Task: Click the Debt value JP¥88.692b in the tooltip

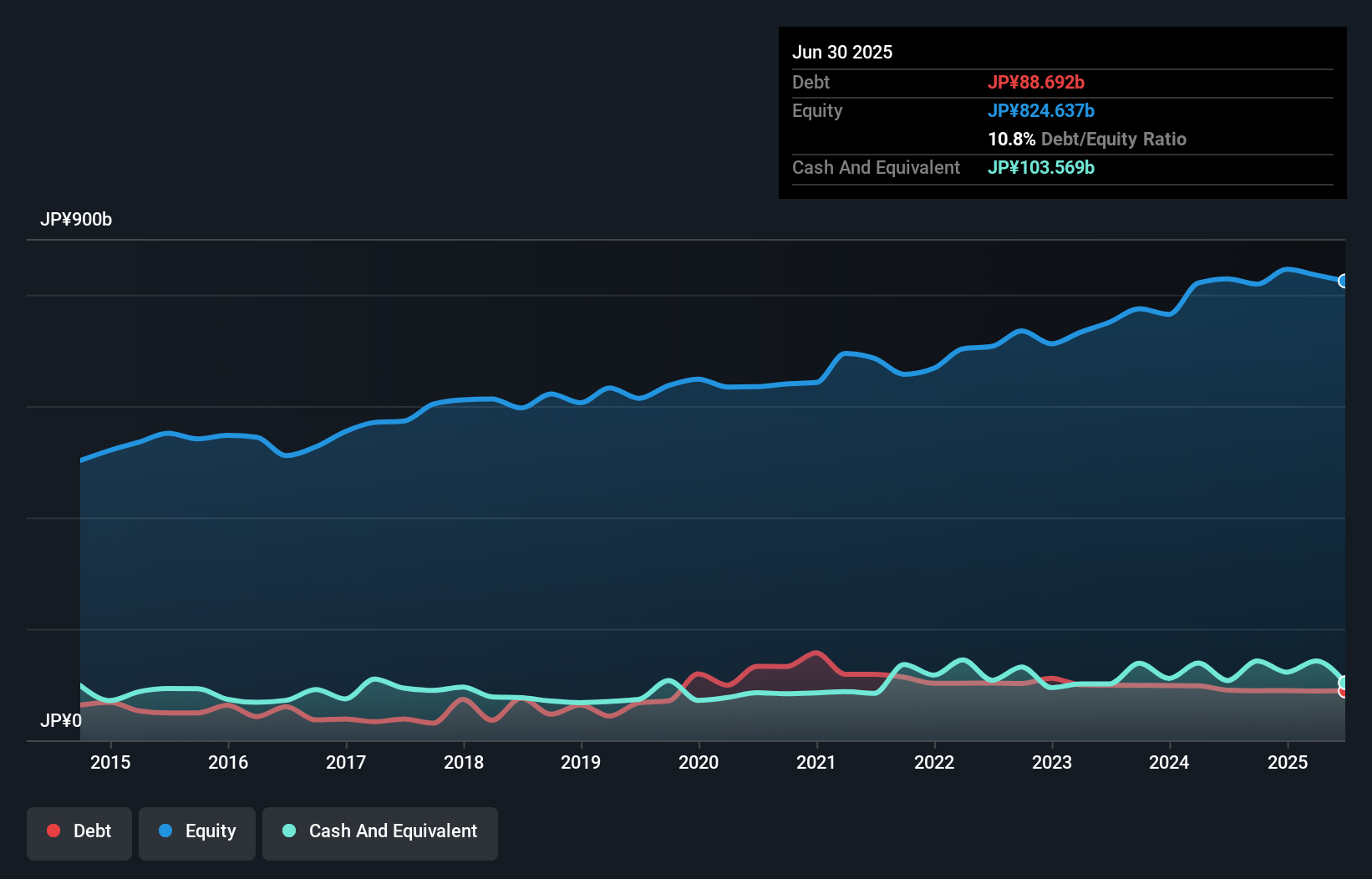Action: [x=1036, y=82]
